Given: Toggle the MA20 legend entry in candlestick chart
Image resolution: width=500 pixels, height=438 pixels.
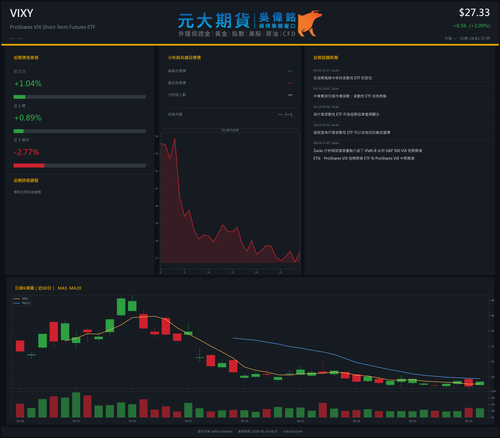Looking at the screenshot, I should [22, 303].
